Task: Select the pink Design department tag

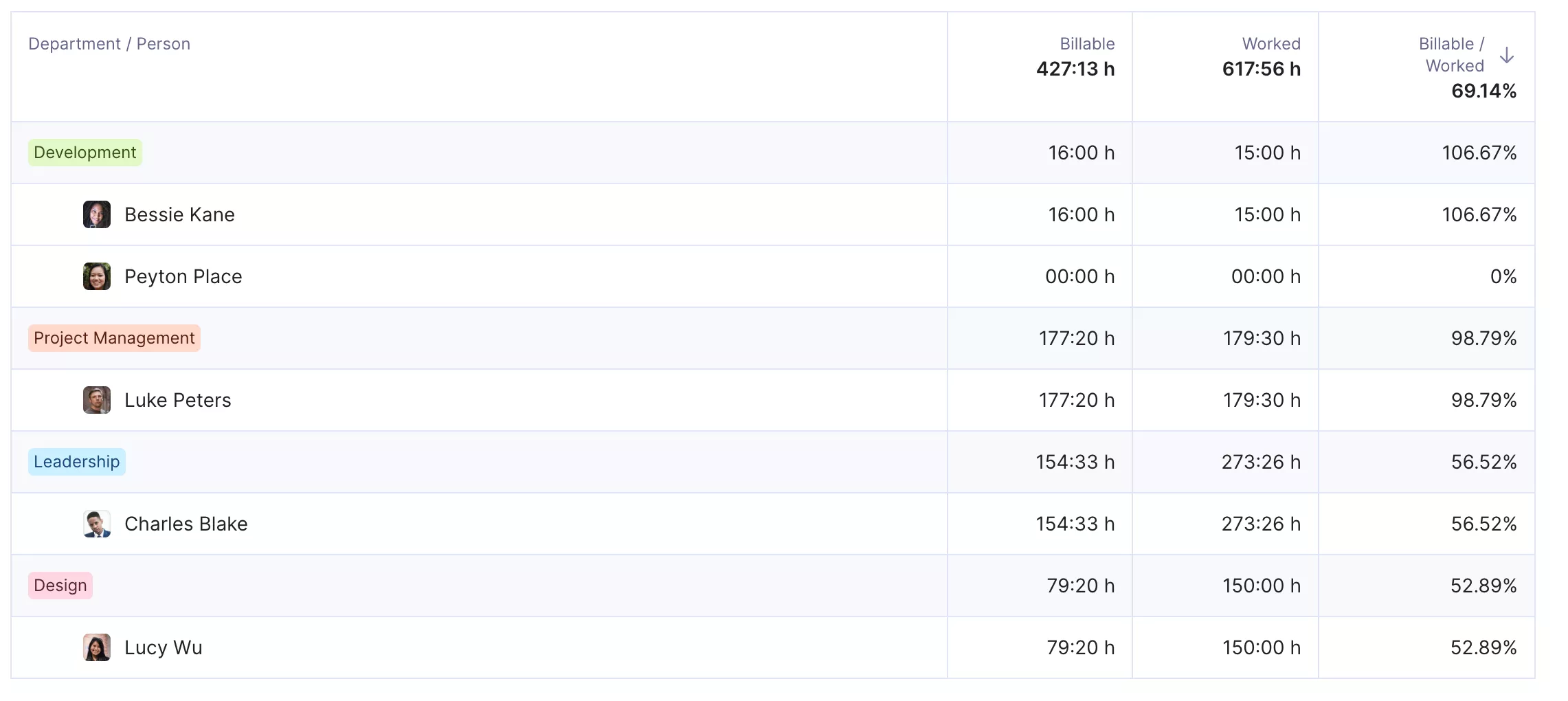Action: [x=60, y=586]
